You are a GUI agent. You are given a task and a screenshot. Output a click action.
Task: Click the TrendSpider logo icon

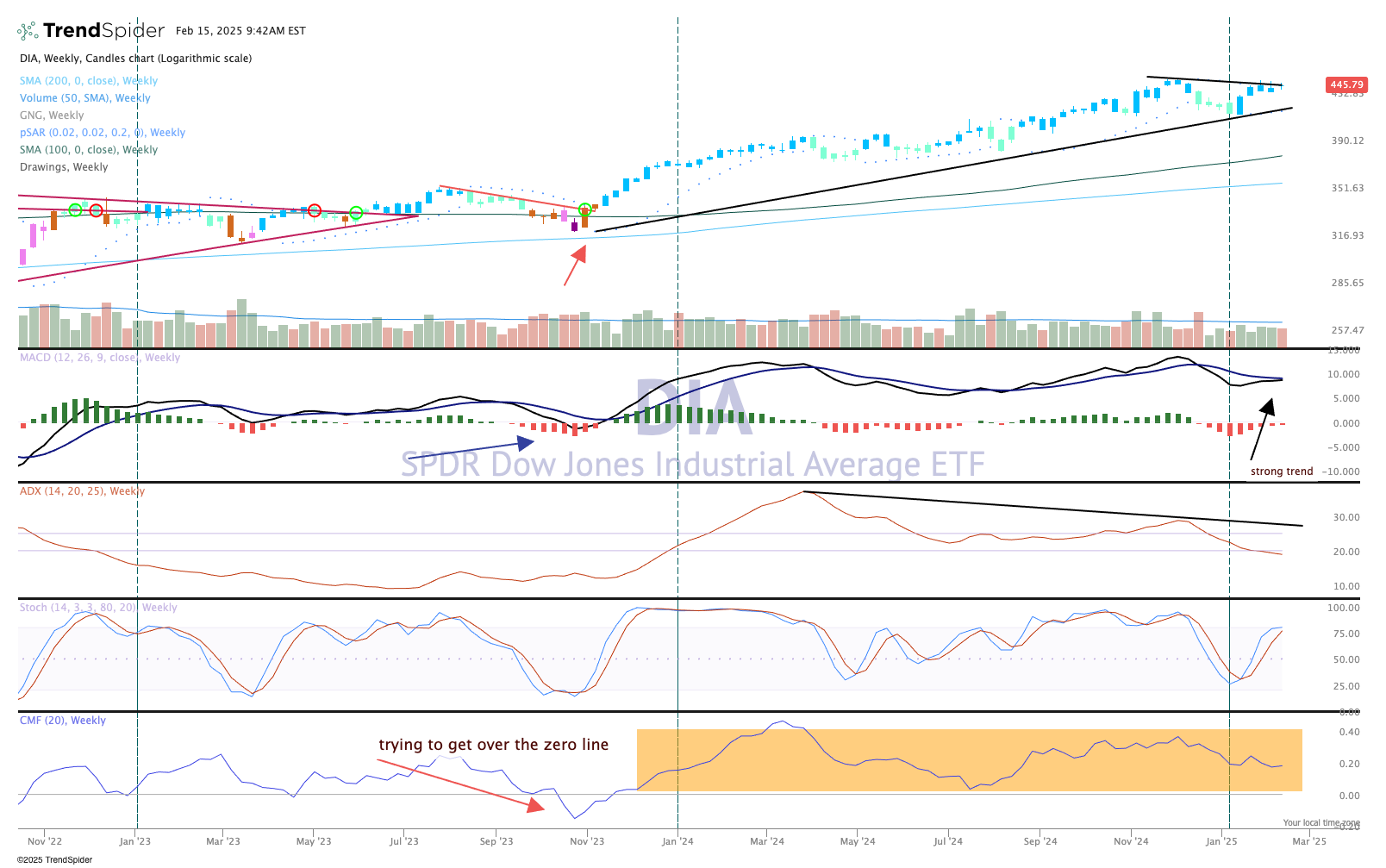28,31
